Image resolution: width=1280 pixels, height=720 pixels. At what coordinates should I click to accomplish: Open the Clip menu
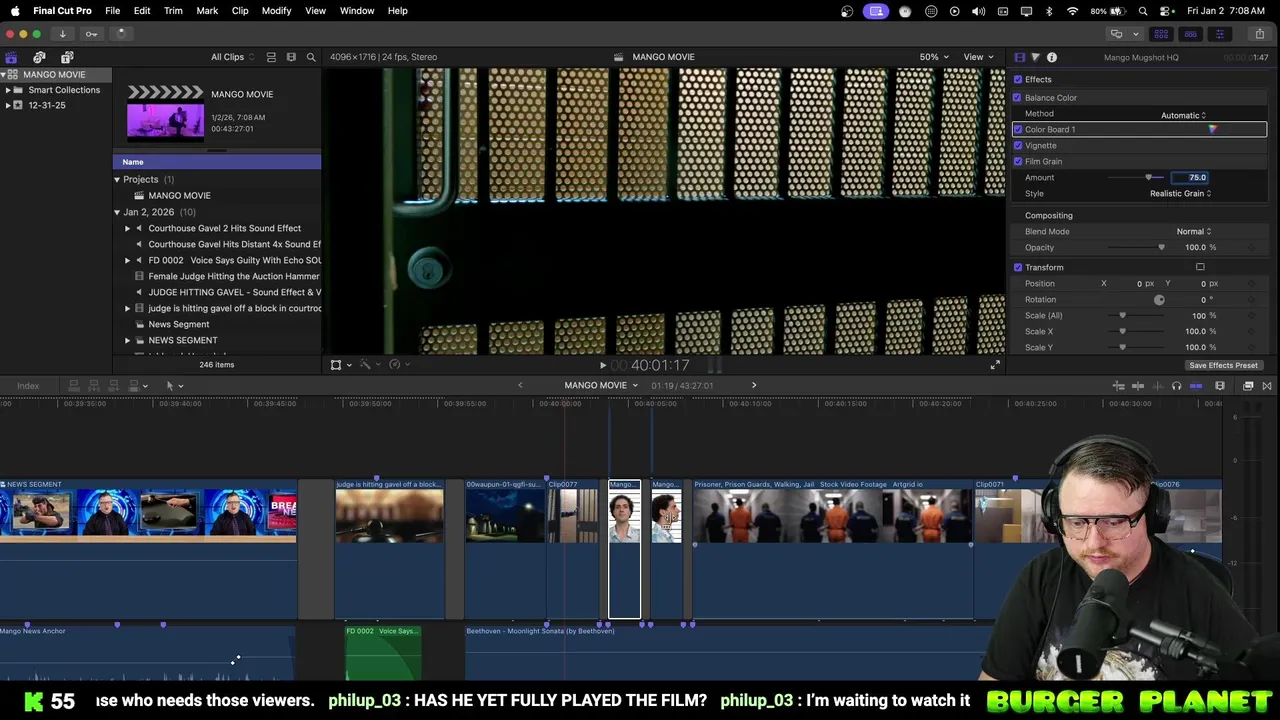[240, 10]
